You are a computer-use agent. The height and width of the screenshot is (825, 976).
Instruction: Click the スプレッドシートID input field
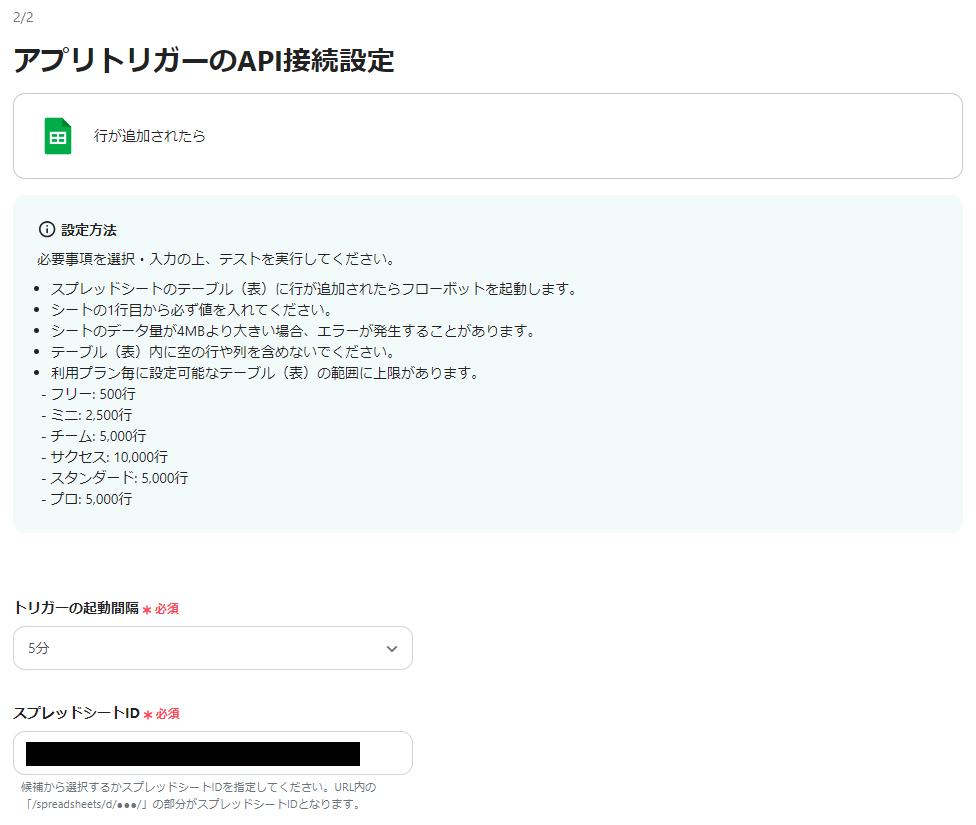point(212,753)
